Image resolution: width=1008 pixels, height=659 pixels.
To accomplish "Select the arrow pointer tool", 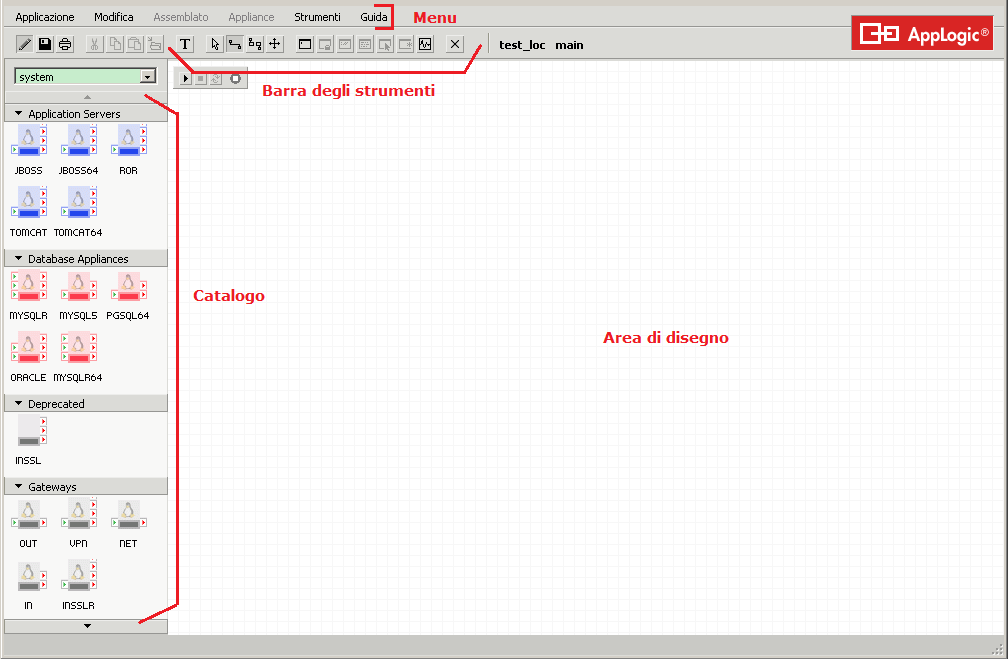I will (x=214, y=44).
